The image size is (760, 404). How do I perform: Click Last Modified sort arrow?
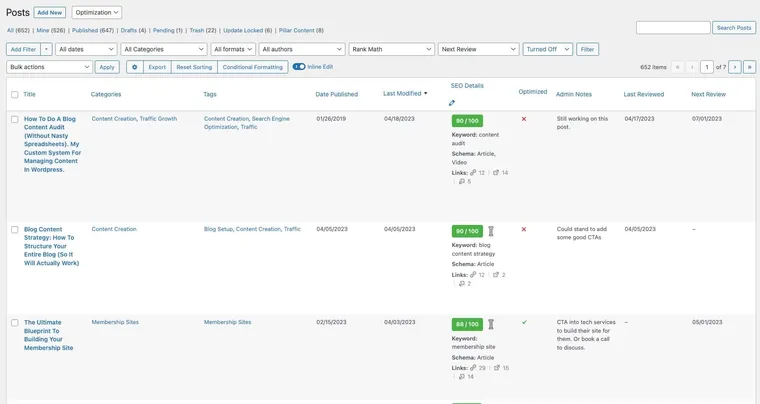click(426, 93)
